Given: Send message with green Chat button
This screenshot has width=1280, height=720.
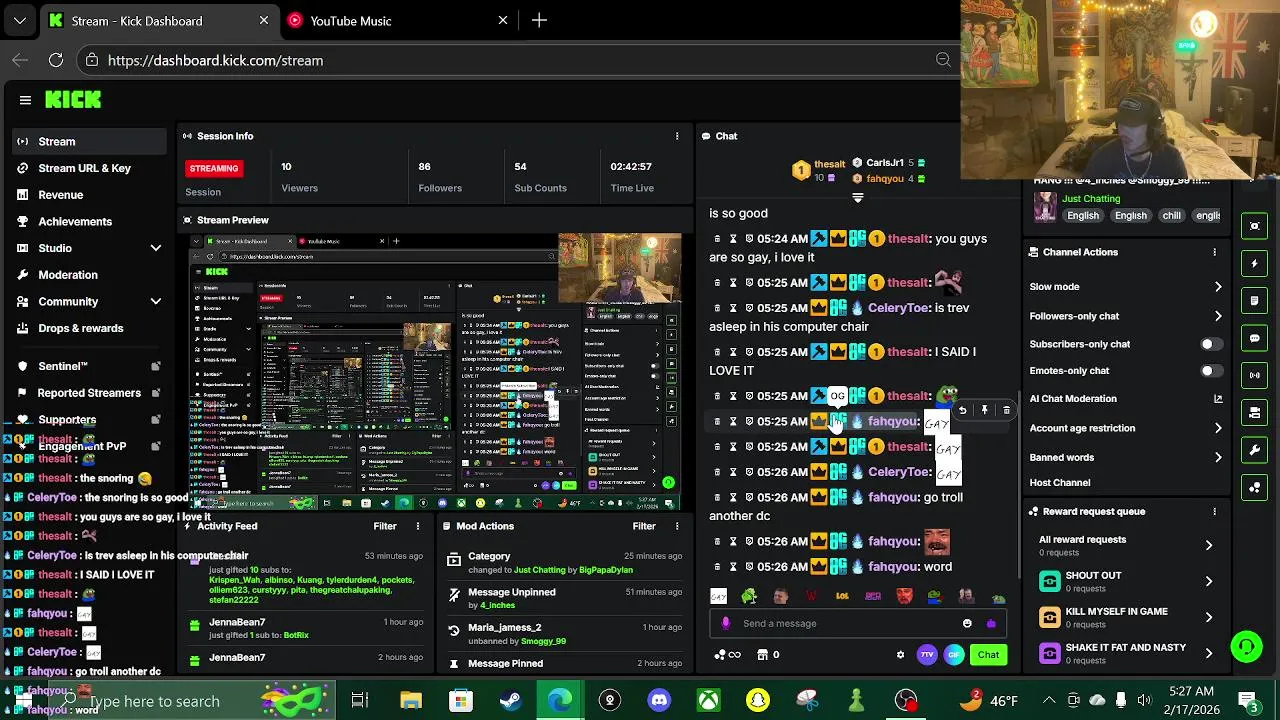Looking at the screenshot, I should click(988, 655).
